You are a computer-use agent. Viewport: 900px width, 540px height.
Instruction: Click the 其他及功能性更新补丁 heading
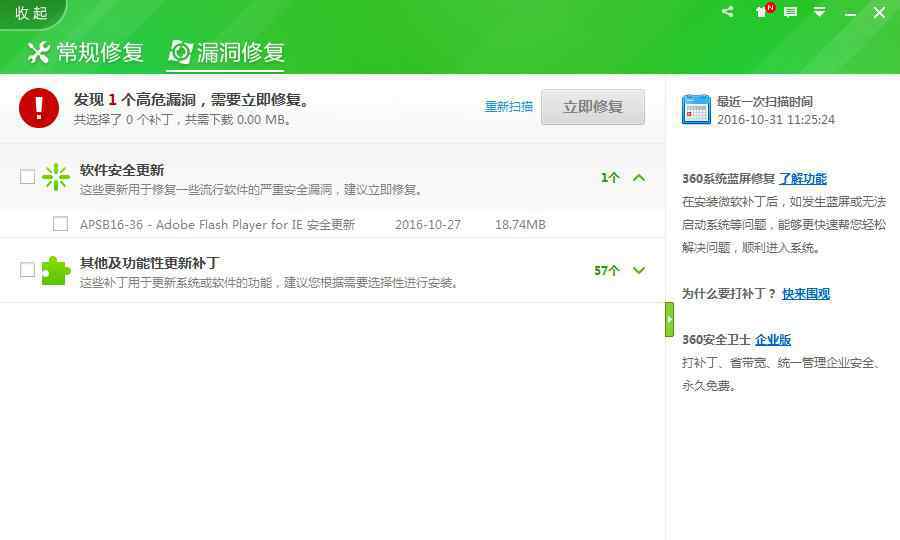click(149, 263)
